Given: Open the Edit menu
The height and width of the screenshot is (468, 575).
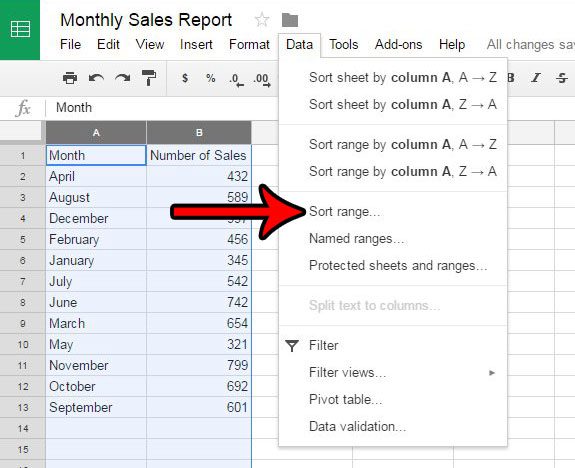Looking at the screenshot, I should 108,44.
